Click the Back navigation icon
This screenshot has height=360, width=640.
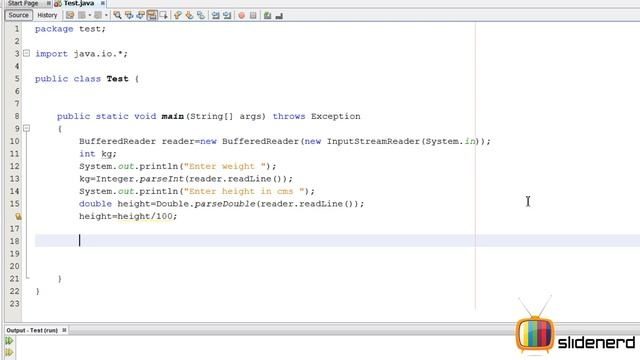[x=82, y=16]
